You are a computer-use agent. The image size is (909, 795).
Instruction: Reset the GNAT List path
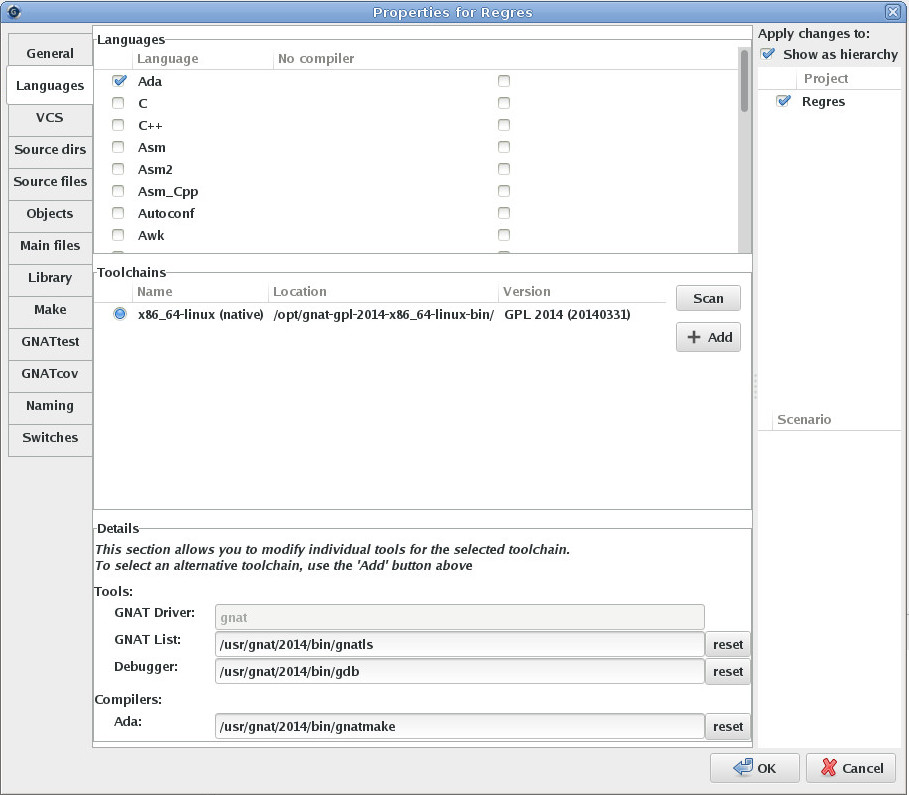pos(728,644)
